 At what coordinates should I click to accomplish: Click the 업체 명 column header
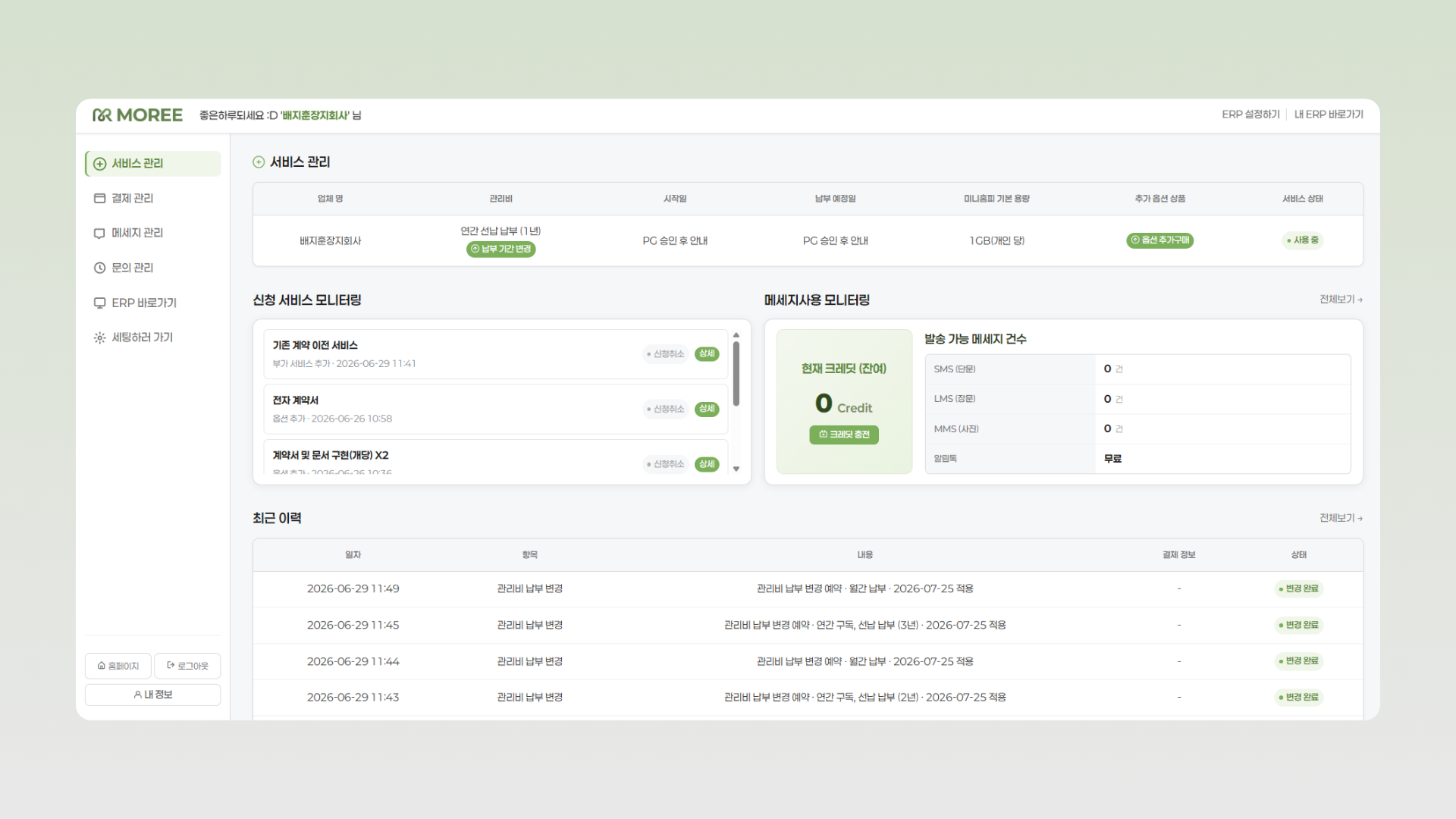click(x=330, y=199)
